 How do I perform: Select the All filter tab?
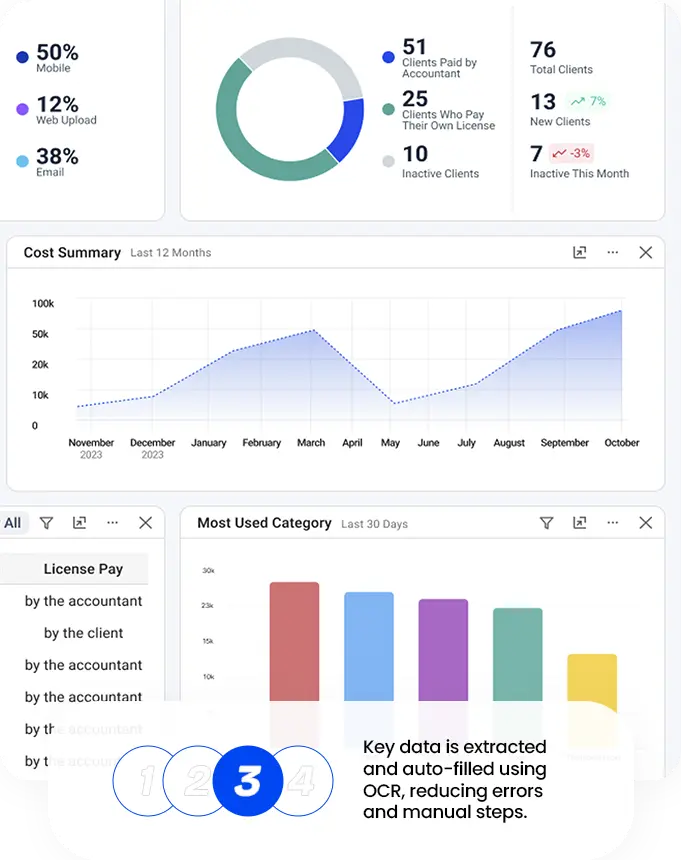(x=12, y=523)
